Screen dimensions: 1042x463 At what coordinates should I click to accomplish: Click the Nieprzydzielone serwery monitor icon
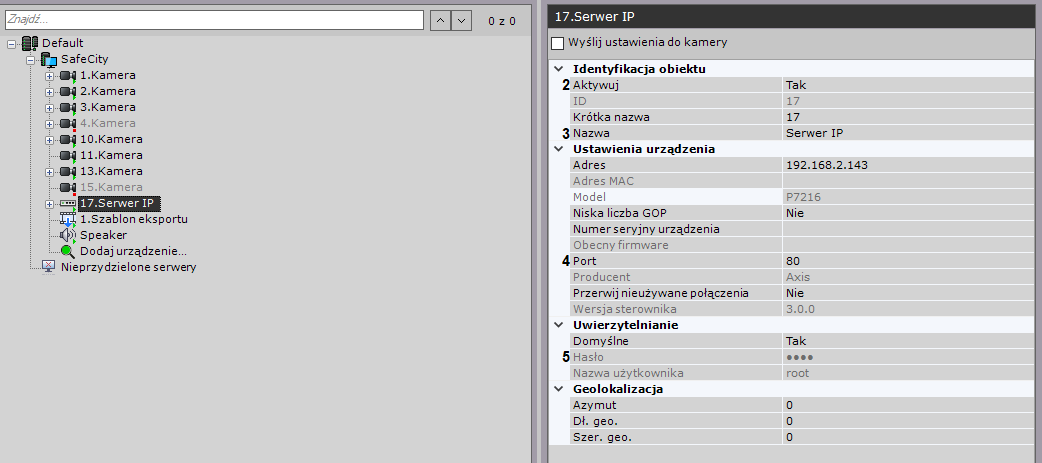[x=48, y=267]
